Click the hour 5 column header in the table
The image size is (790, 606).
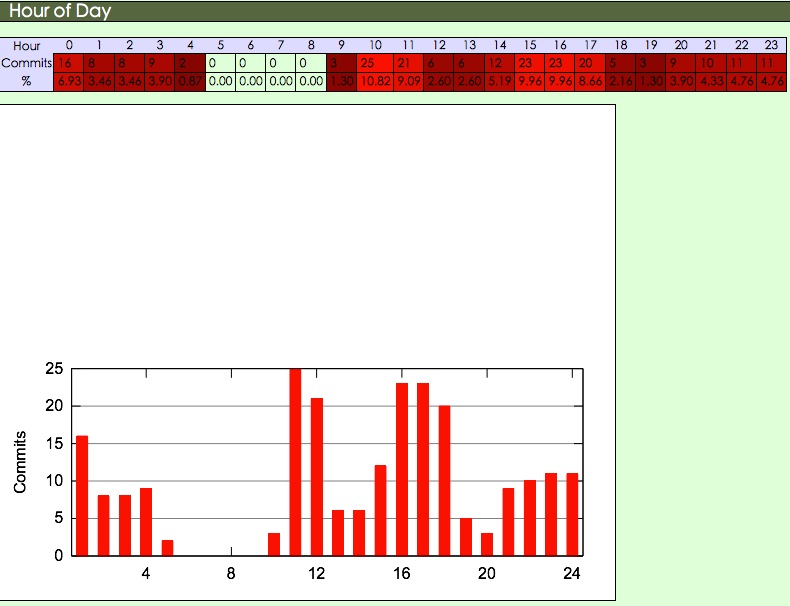pos(220,45)
